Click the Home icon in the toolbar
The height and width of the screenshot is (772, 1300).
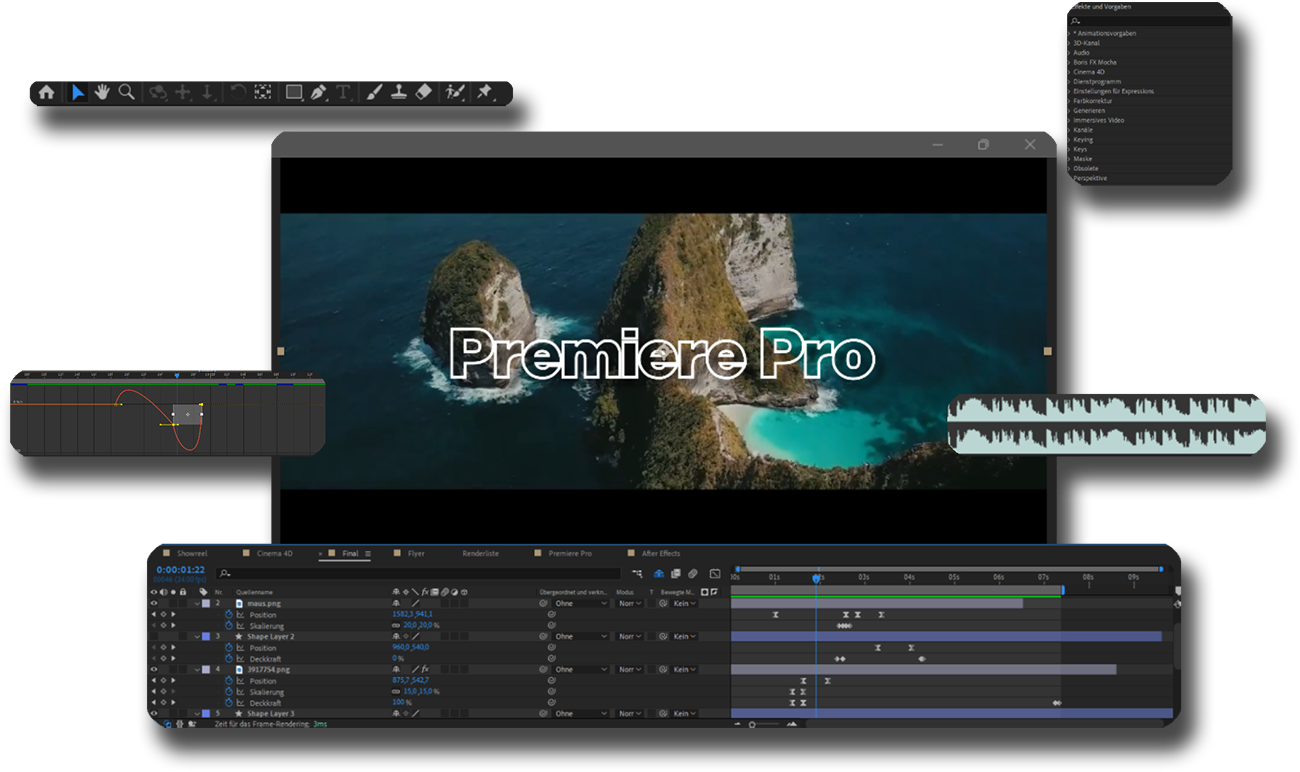(x=46, y=92)
